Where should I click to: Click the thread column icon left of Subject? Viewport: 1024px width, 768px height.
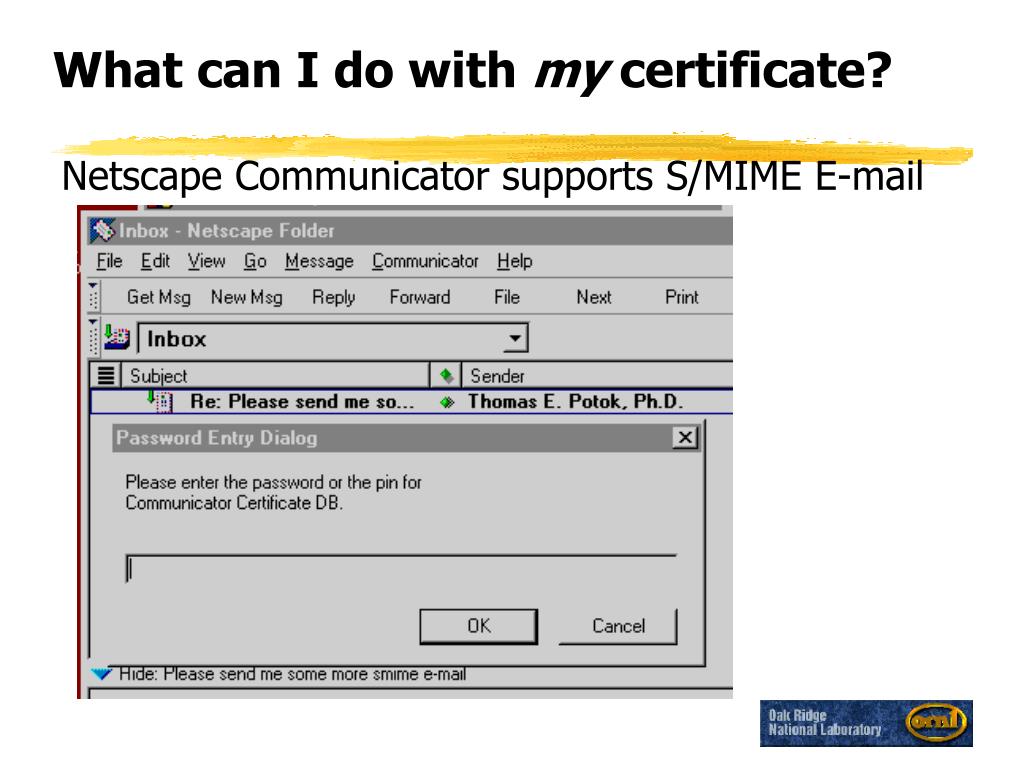pos(106,376)
